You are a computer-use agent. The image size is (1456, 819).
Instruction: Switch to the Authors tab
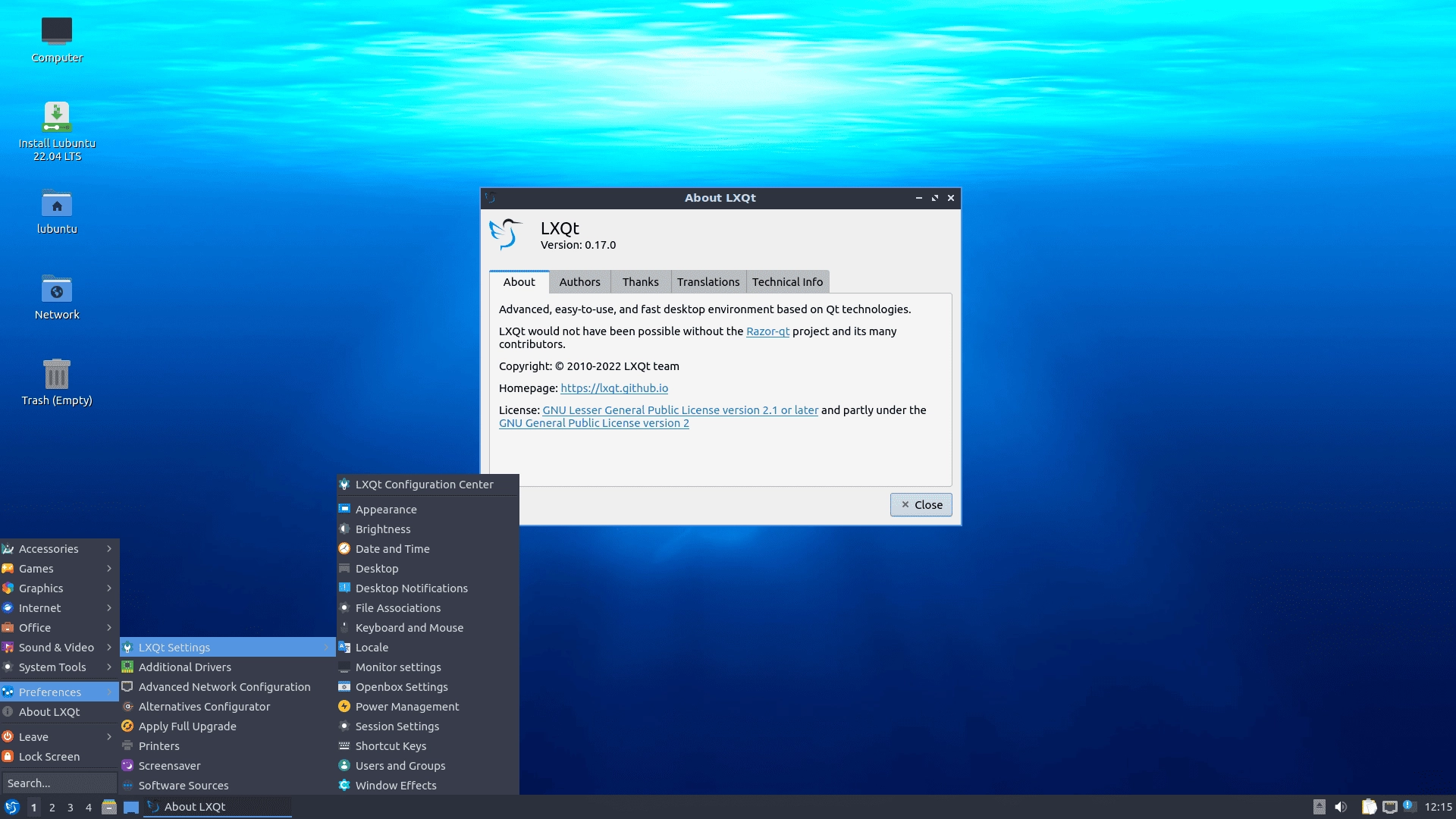(x=579, y=281)
